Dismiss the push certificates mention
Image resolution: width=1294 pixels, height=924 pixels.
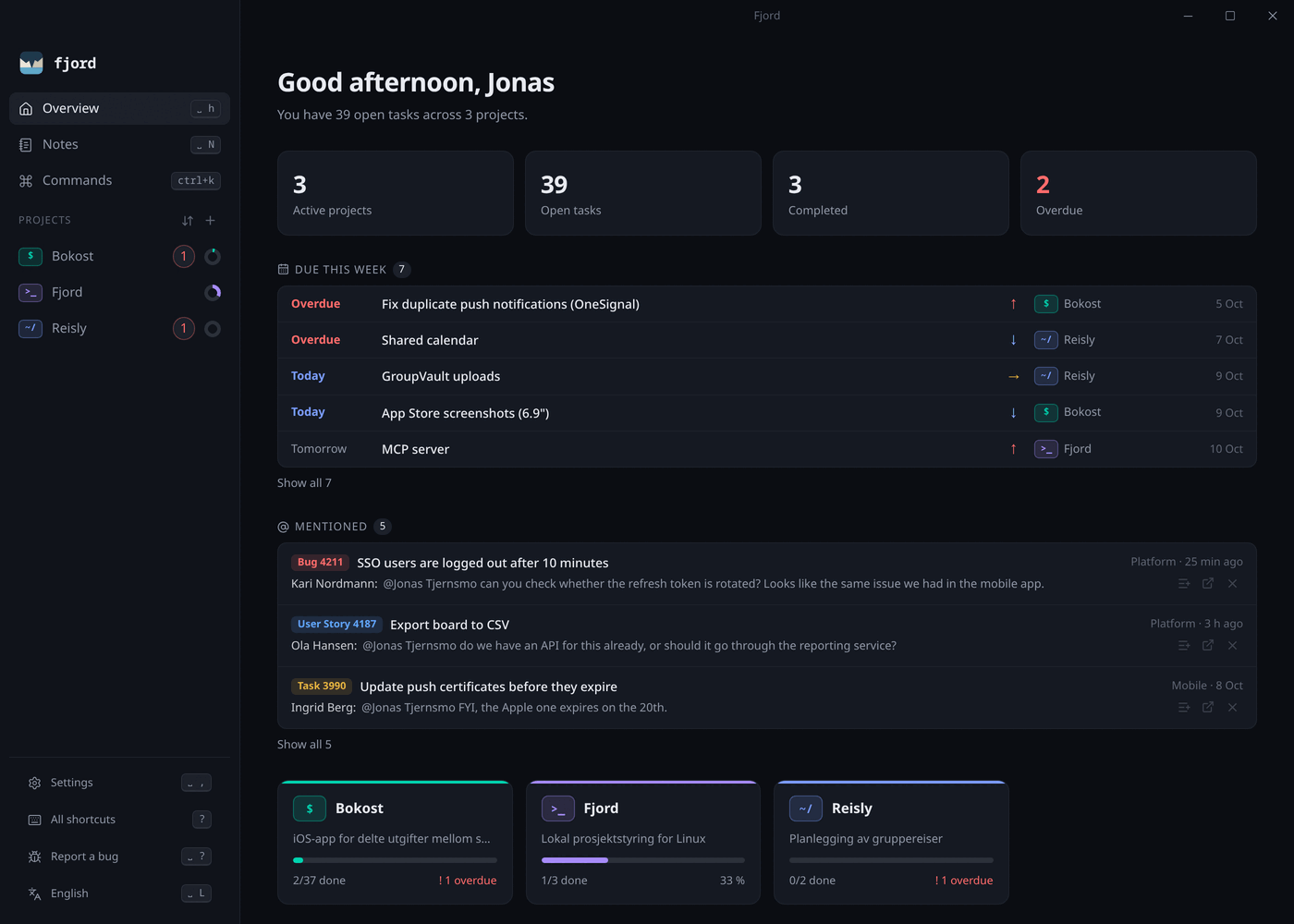coord(1232,708)
